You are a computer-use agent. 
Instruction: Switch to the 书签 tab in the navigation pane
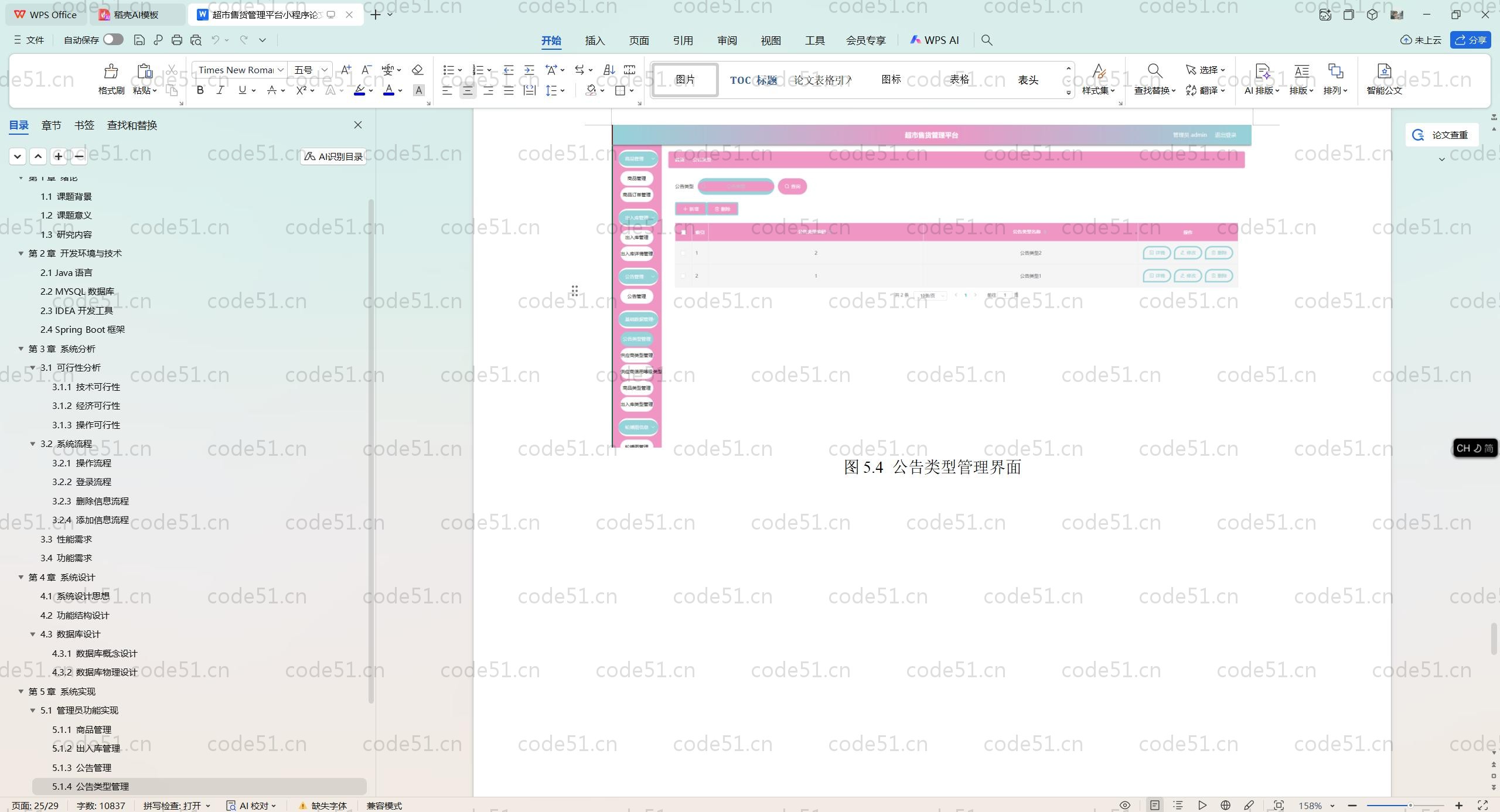(84, 125)
